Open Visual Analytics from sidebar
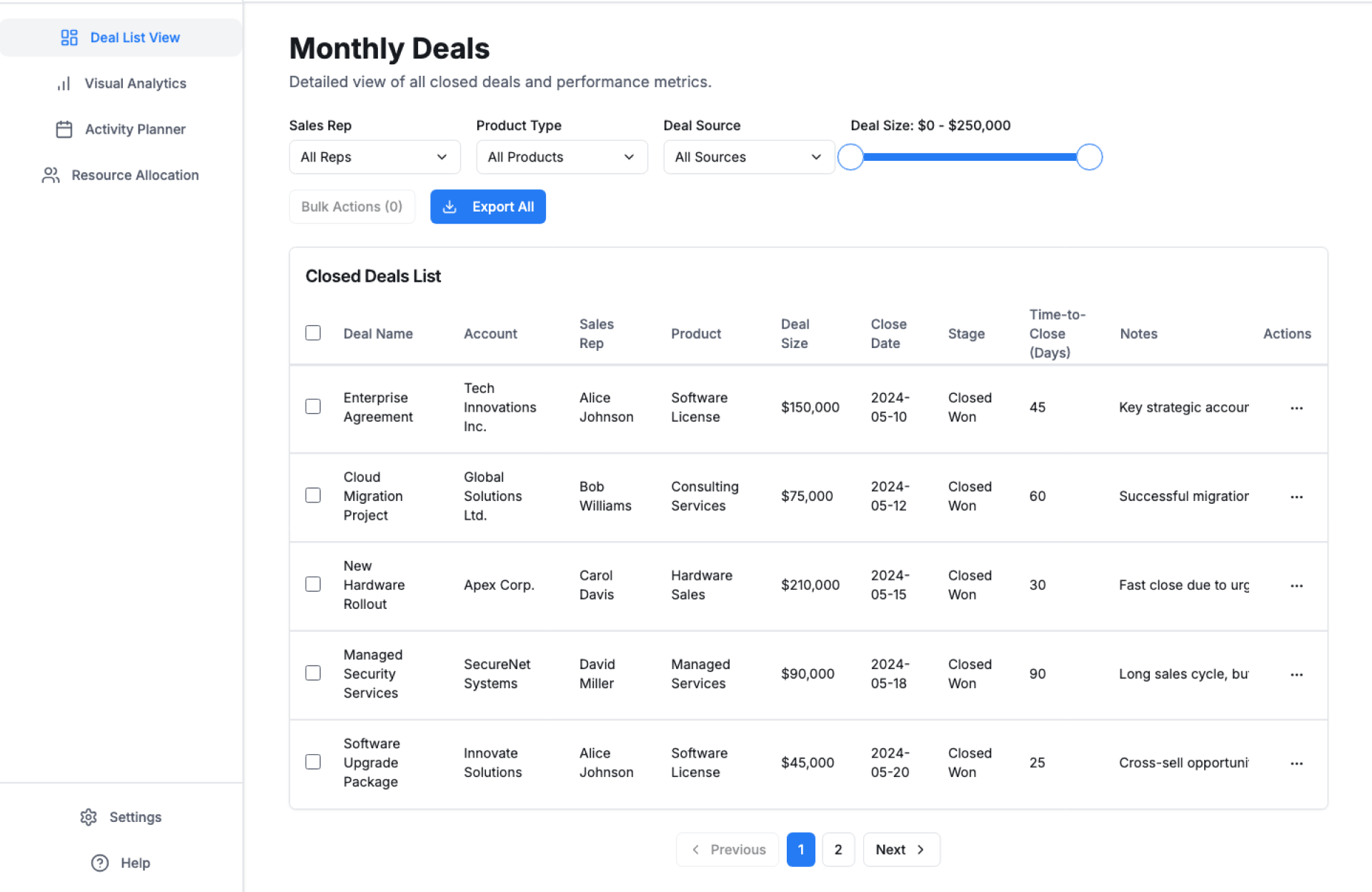1372x892 pixels. point(135,84)
